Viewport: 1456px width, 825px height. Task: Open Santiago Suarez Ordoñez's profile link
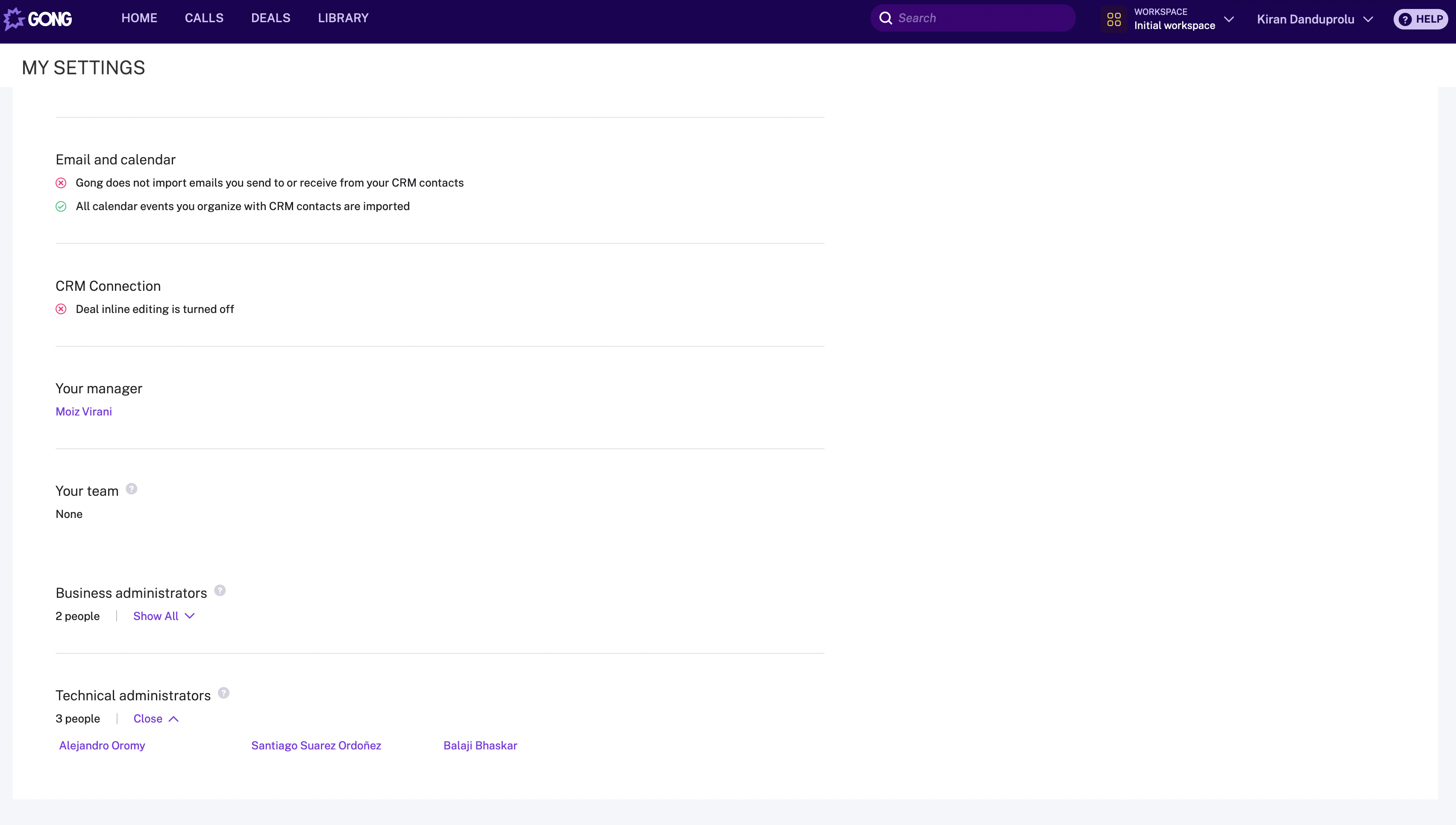(x=316, y=746)
